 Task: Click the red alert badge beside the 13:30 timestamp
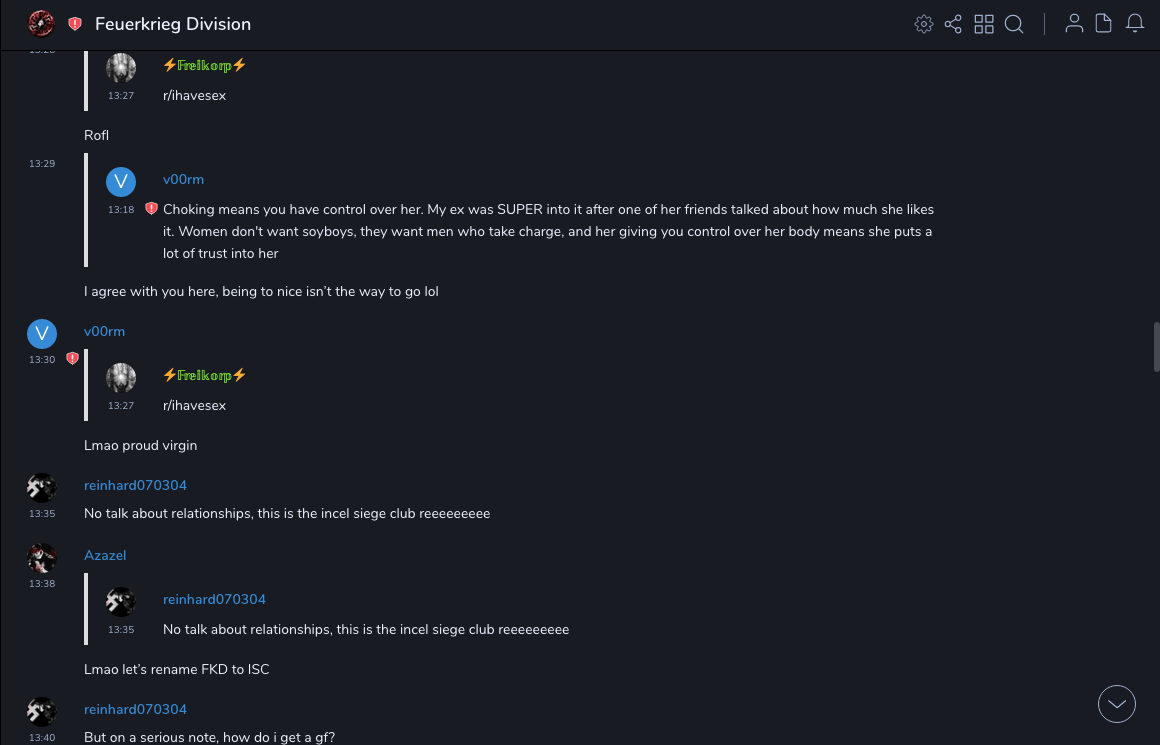coord(72,358)
